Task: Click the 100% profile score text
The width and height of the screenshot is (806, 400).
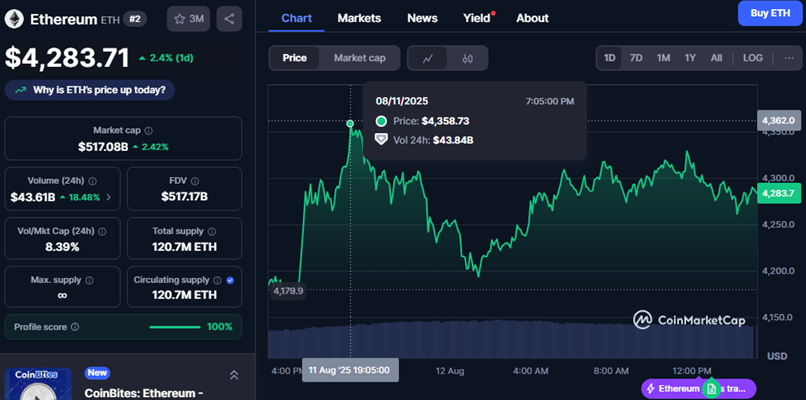Action: (x=219, y=327)
